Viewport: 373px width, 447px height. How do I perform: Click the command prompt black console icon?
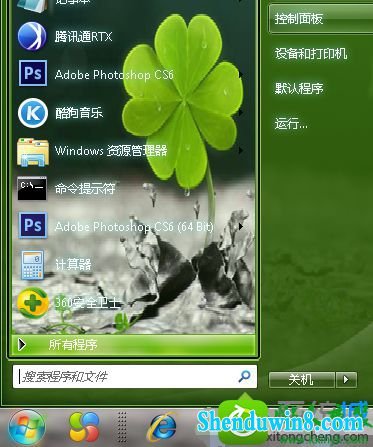pos(32,188)
